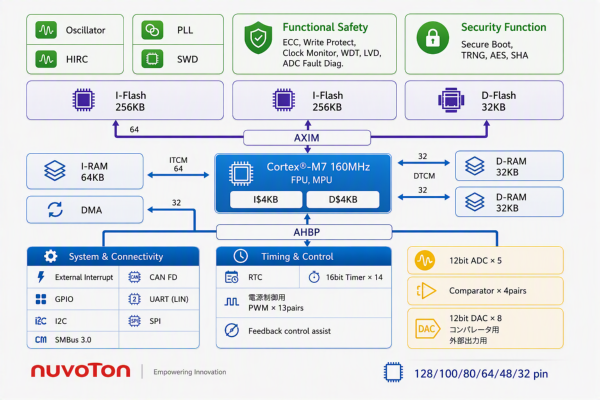Select the AXIM bus box
600x400 pixels.
[307, 138]
